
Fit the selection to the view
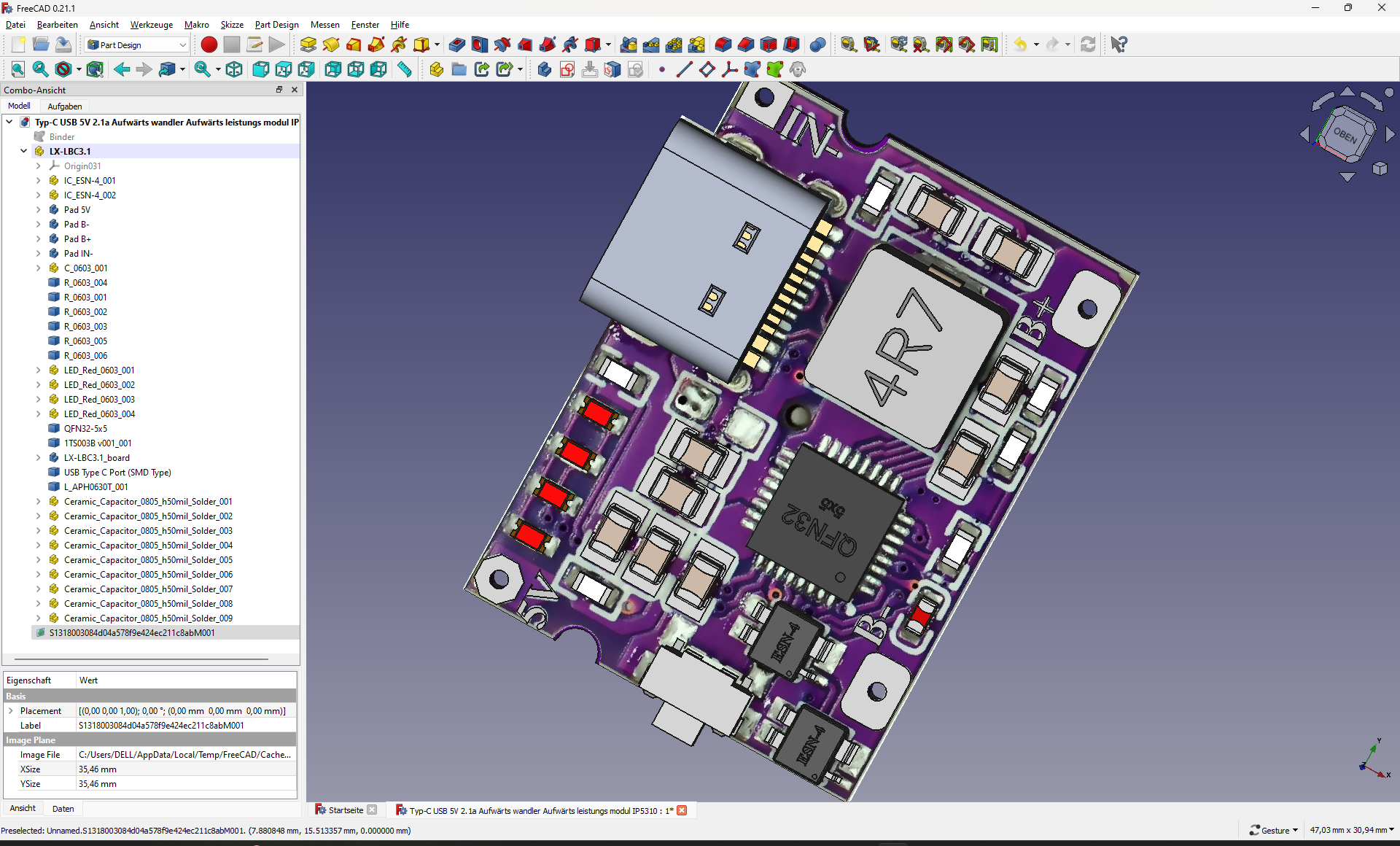click(41, 69)
